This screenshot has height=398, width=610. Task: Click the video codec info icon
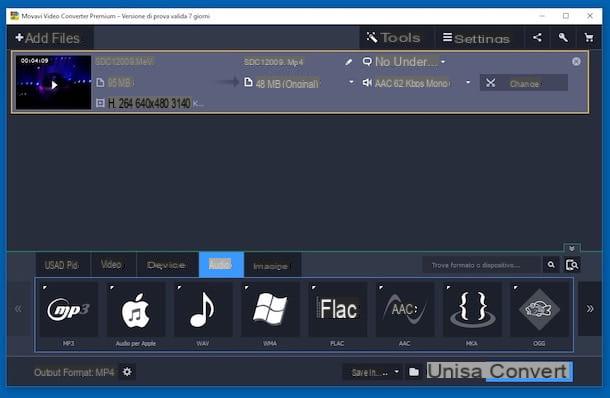coord(100,103)
